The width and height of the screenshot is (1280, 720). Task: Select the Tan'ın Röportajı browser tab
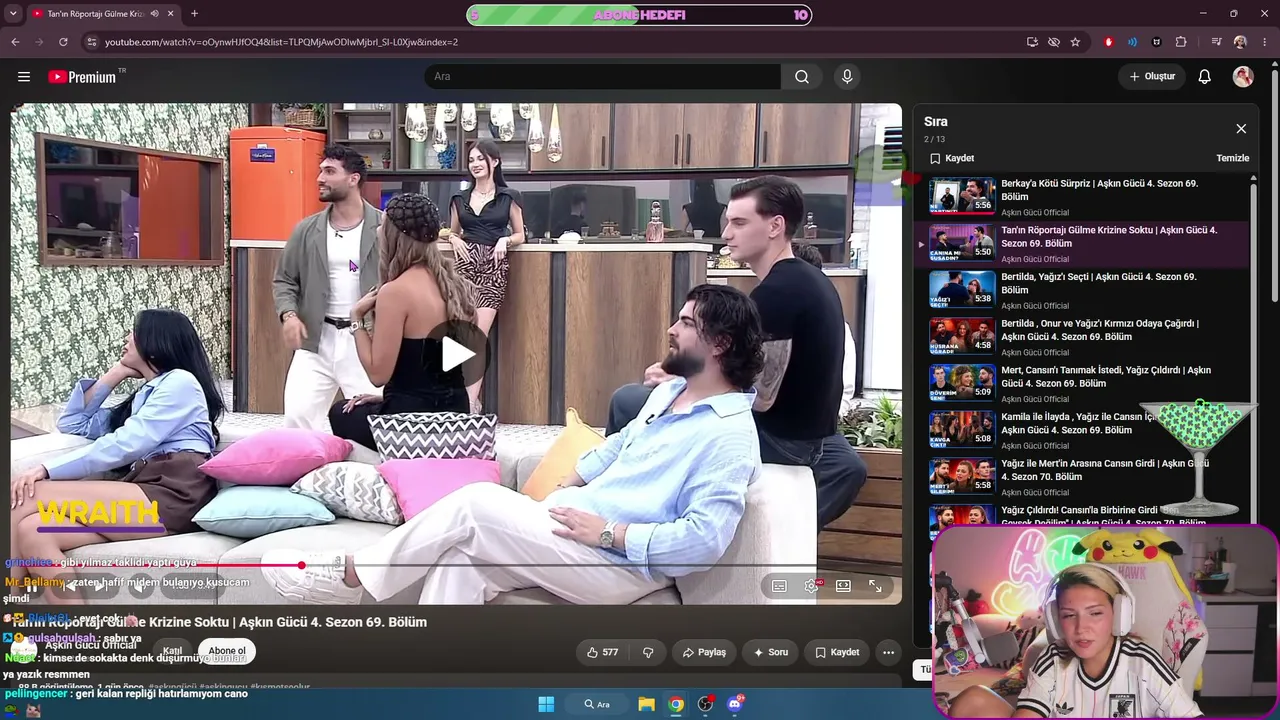pos(103,14)
